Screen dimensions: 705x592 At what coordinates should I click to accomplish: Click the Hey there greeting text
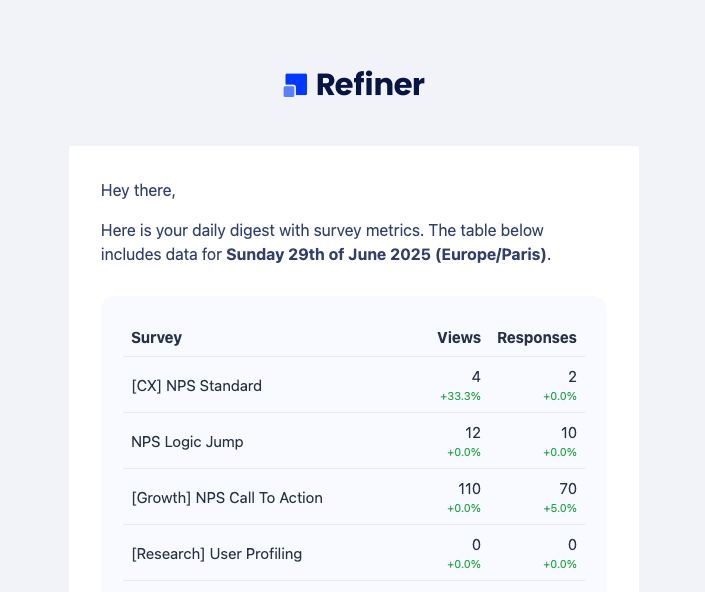coord(138,191)
